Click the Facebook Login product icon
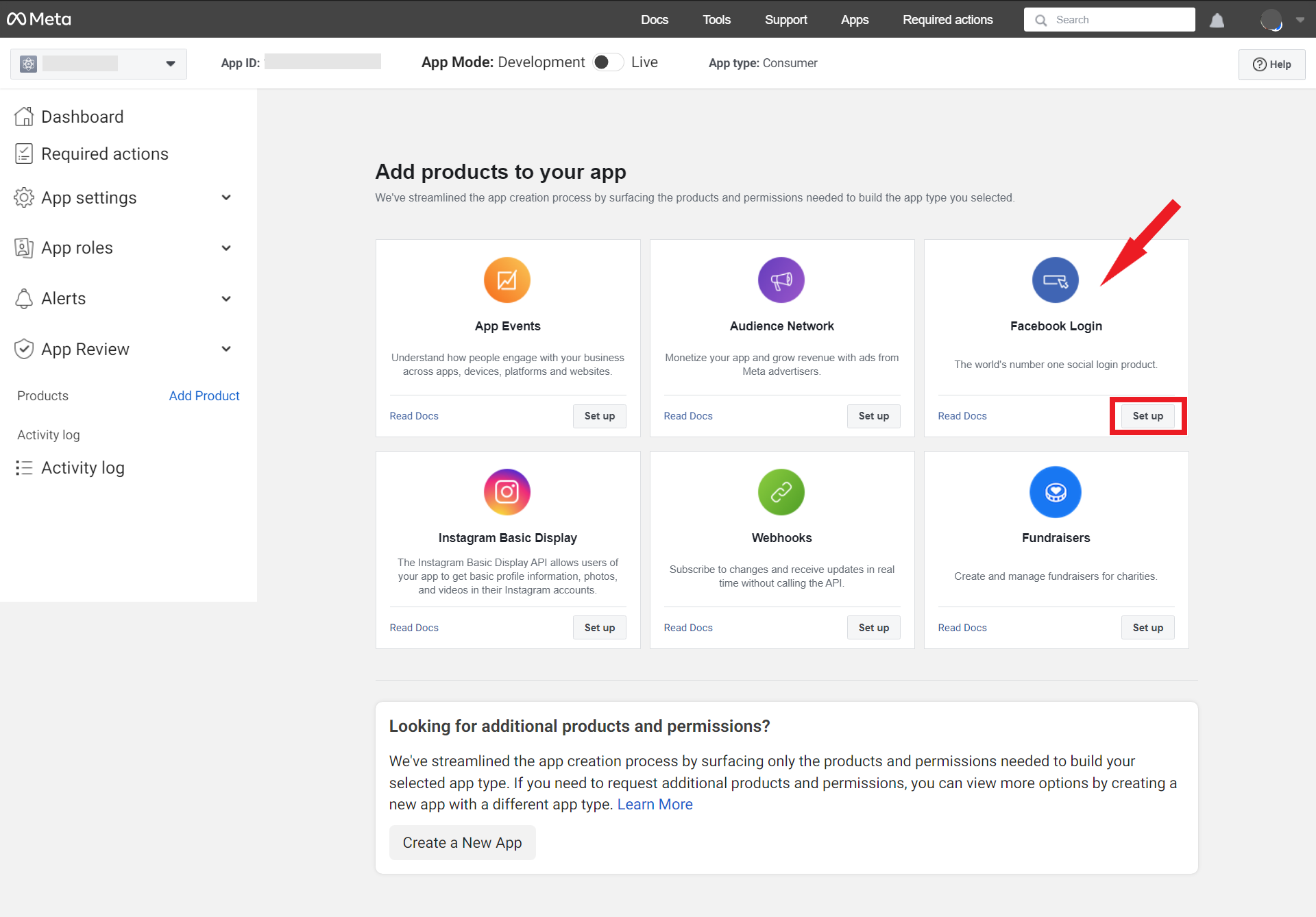This screenshot has height=917, width=1316. pyautogui.click(x=1055, y=280)
